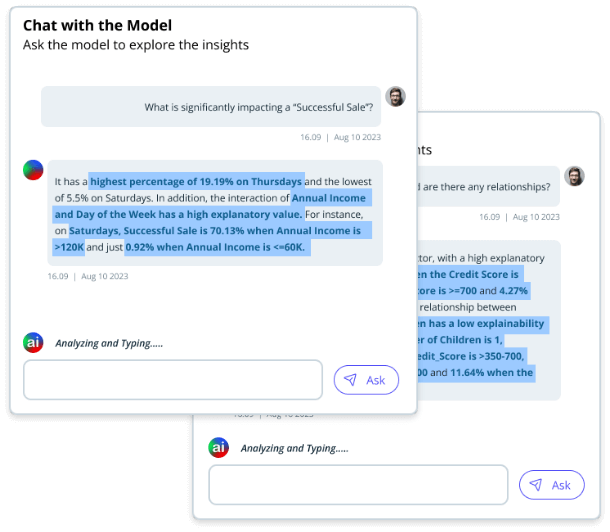610x532 pixels.
Task: Click the user avatar in the back chat window
Action: tap(574, 176)
